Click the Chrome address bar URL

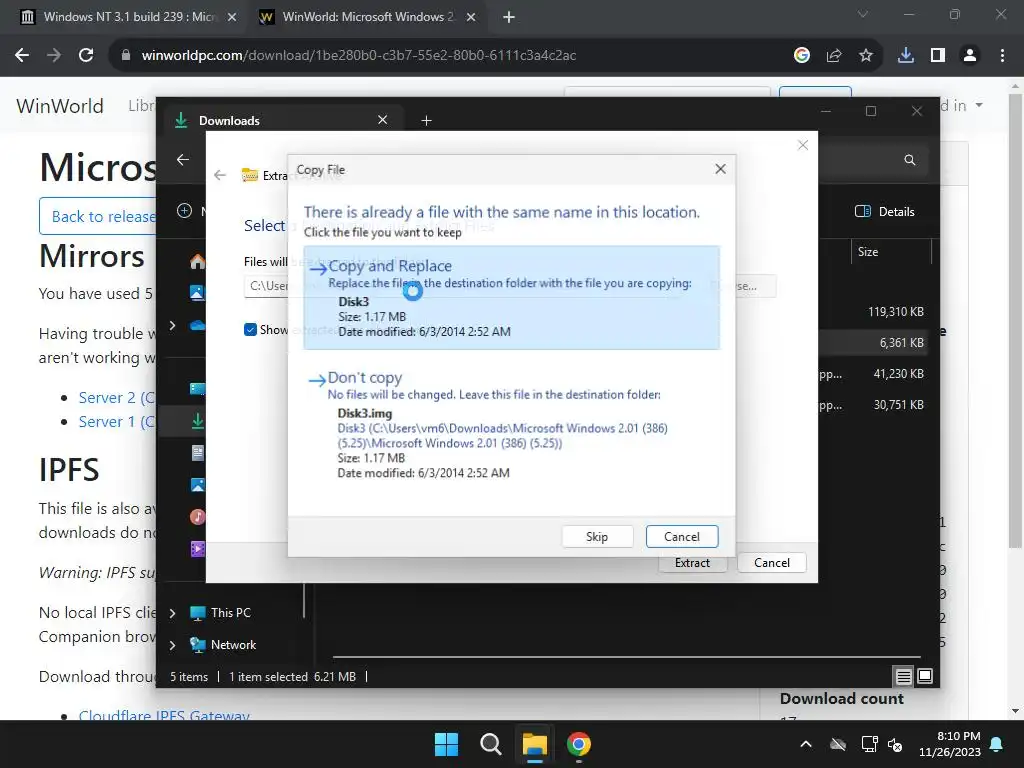pos(359,56)
